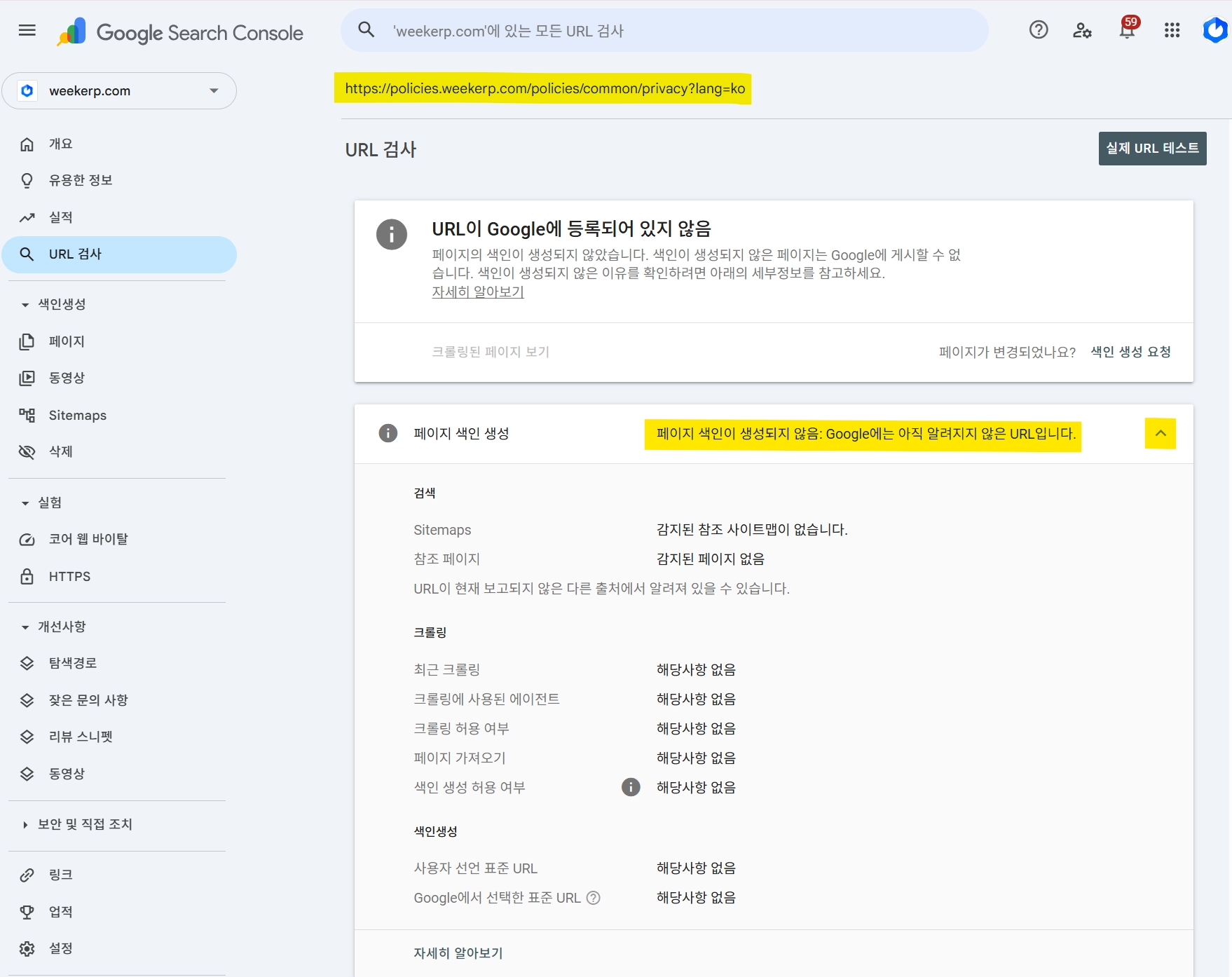Viewport: 1232px width, 977px height.
Task: Click the info icon on the 색인 생성 허용 여부 row
Action: tap(631, 787)
